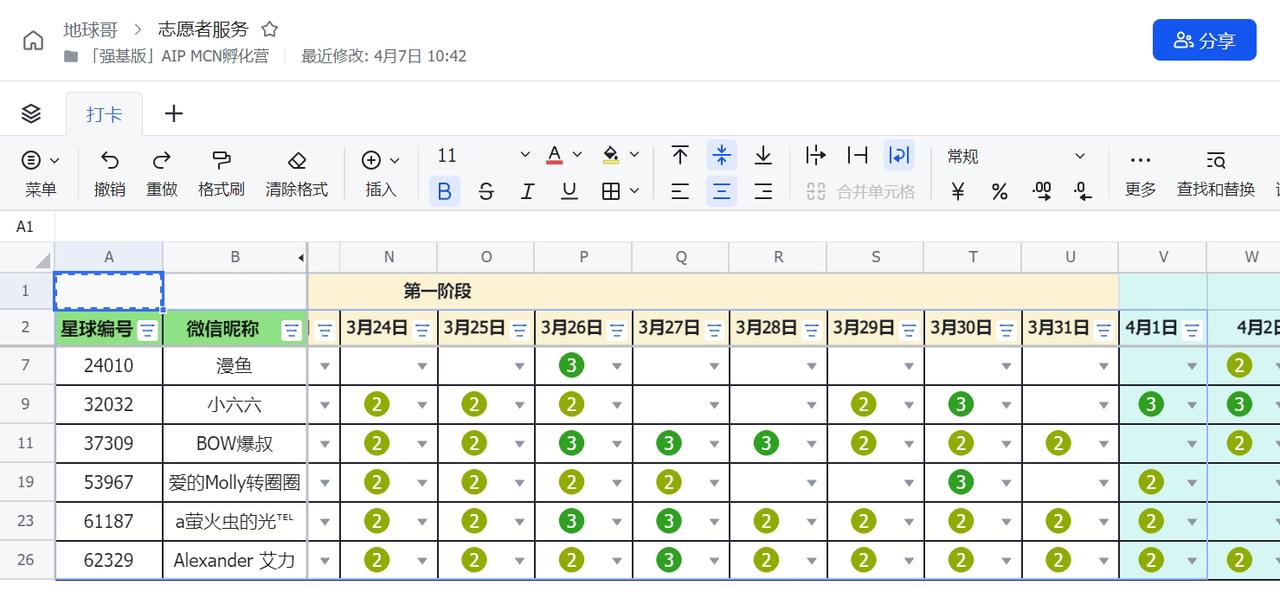Select cell Alexander 艾力
1280x611 pixels.
[235, 560]
